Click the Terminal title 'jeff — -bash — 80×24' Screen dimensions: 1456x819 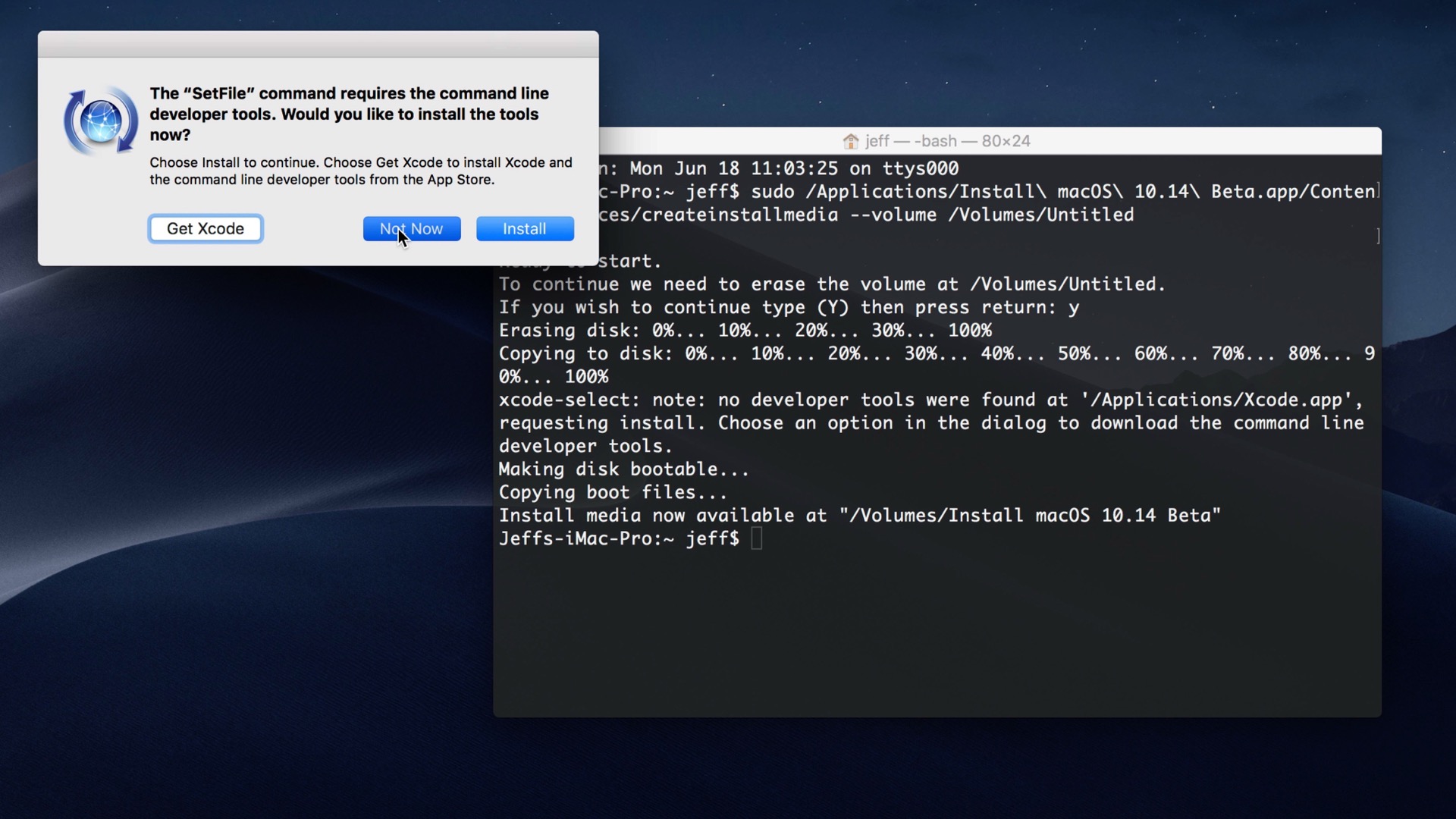point(948,141)
